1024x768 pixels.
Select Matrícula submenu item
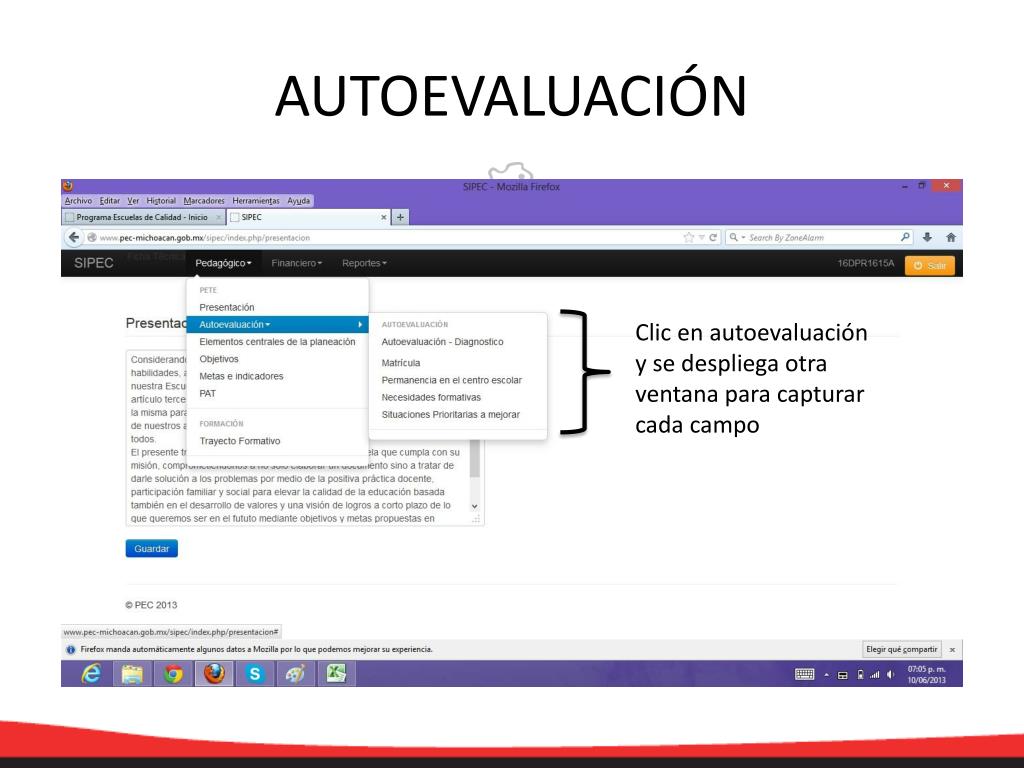tap(401, 363)
